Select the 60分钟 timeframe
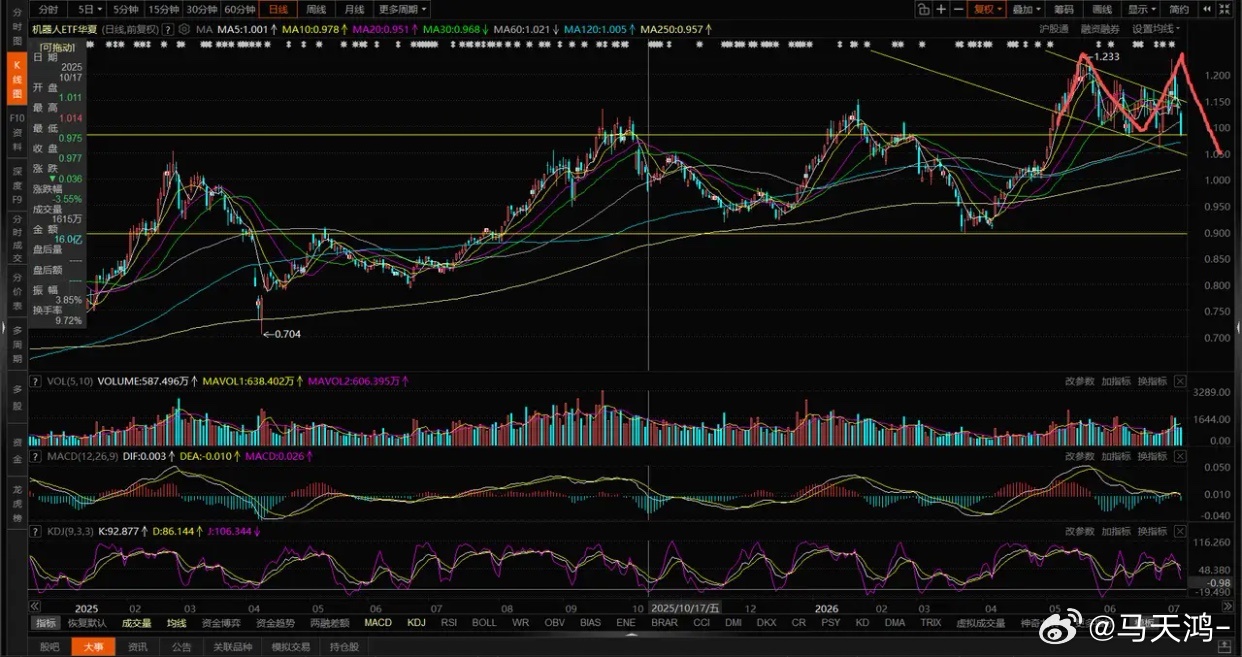Image resolution: width=1242 pixels, height=657 pixels. (x=241, y=9)
